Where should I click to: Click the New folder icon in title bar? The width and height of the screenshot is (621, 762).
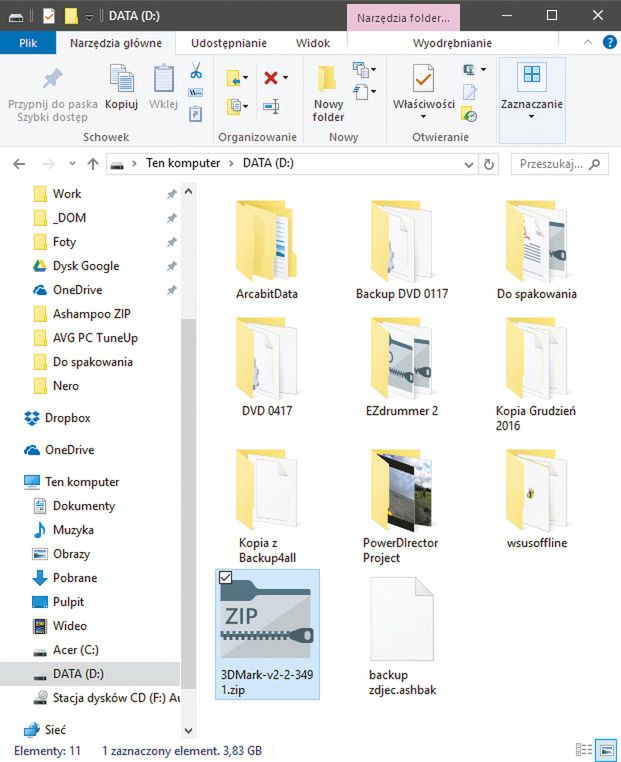point(71,16)
